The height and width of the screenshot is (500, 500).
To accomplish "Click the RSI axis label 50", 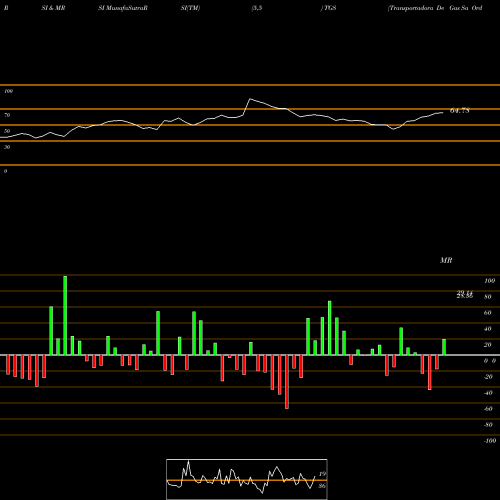I will click(x=7, y=131).
